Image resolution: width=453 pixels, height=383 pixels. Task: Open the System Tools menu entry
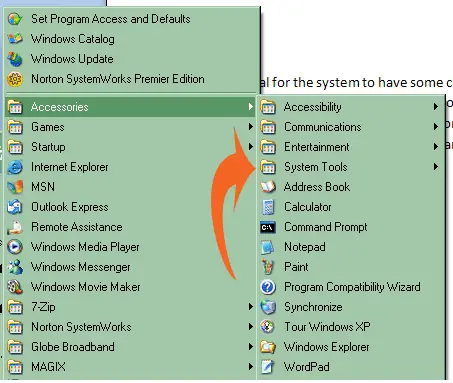coord(351,167)
